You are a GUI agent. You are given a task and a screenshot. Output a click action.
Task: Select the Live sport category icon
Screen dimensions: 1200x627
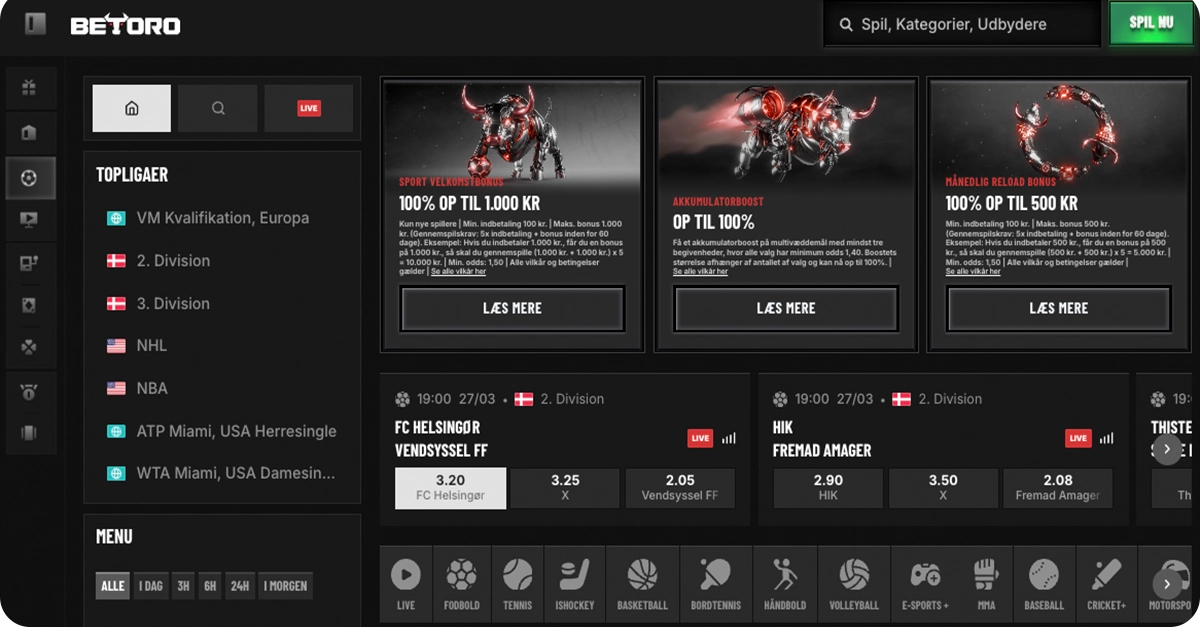click(406, 585)
